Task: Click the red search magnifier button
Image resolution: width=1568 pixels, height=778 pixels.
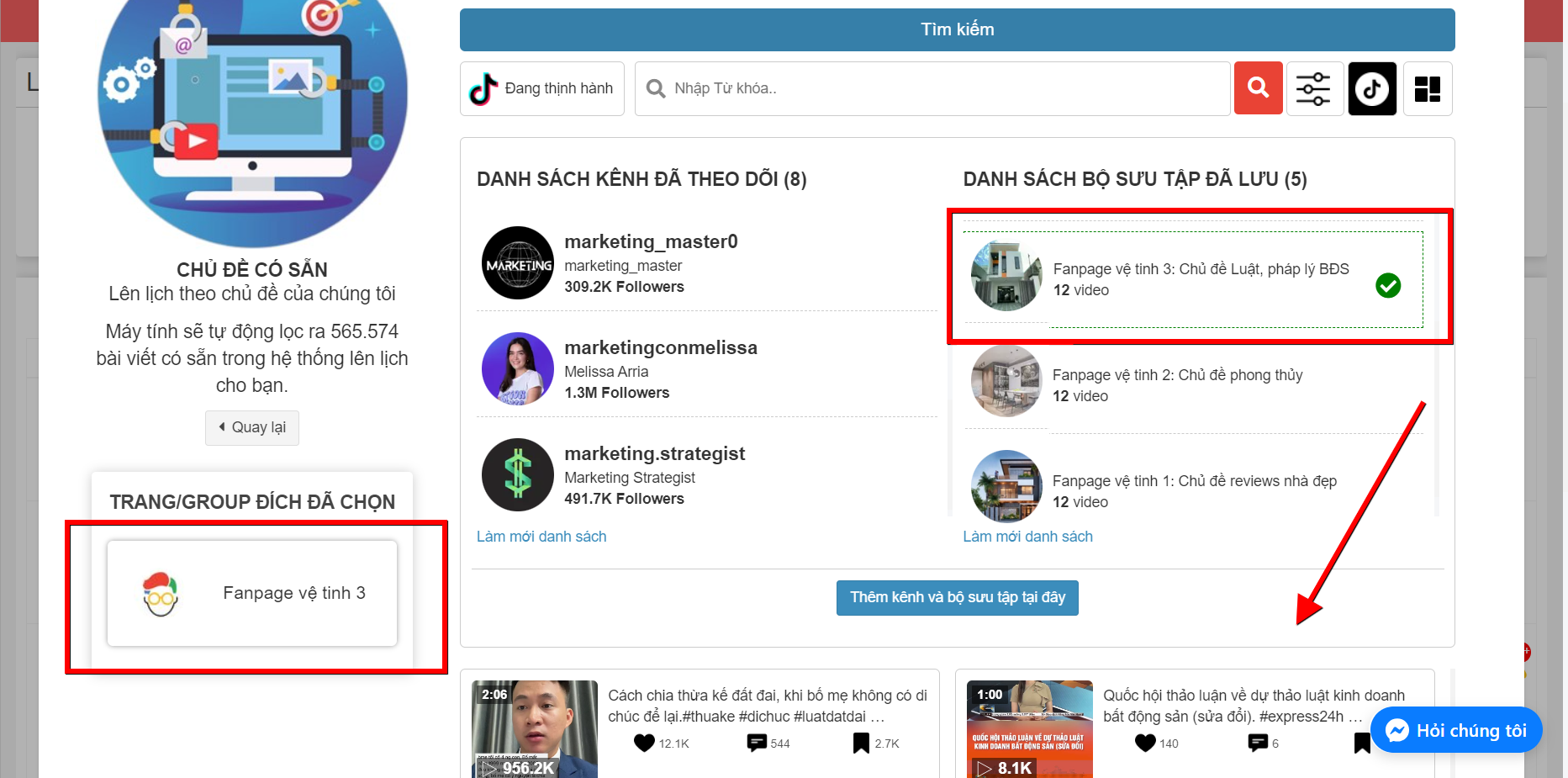Action: 1258,87
